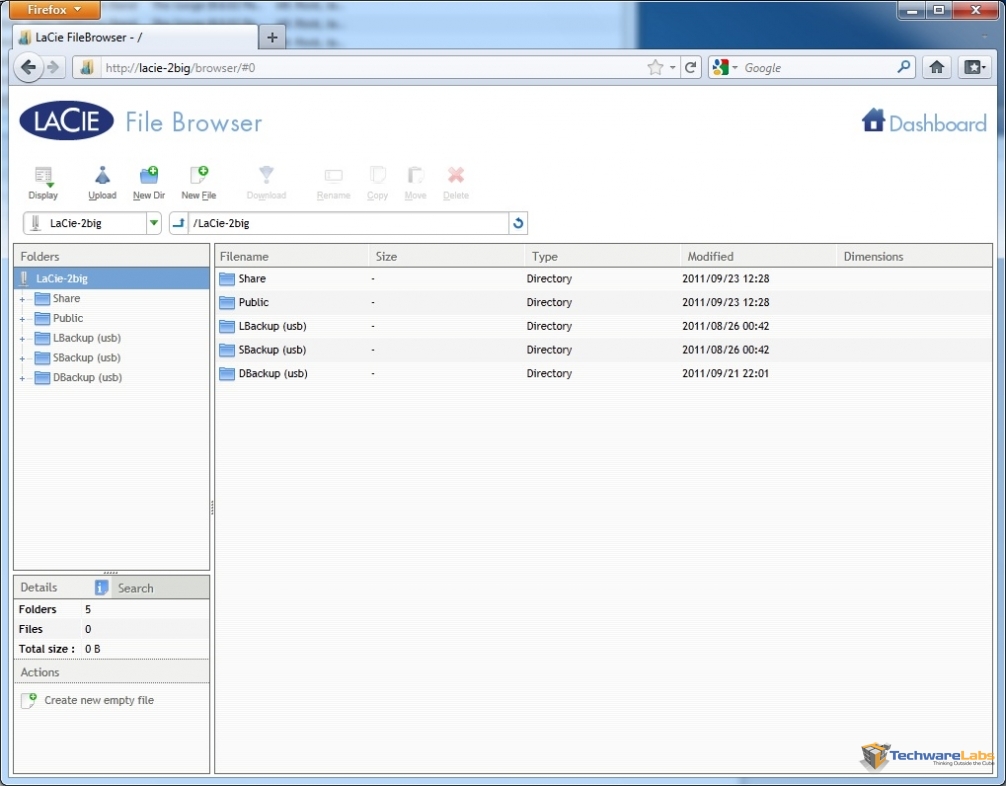Click the Dashboard link text
The height and width of the screenshot is (786, 1006).
(937, 124)
